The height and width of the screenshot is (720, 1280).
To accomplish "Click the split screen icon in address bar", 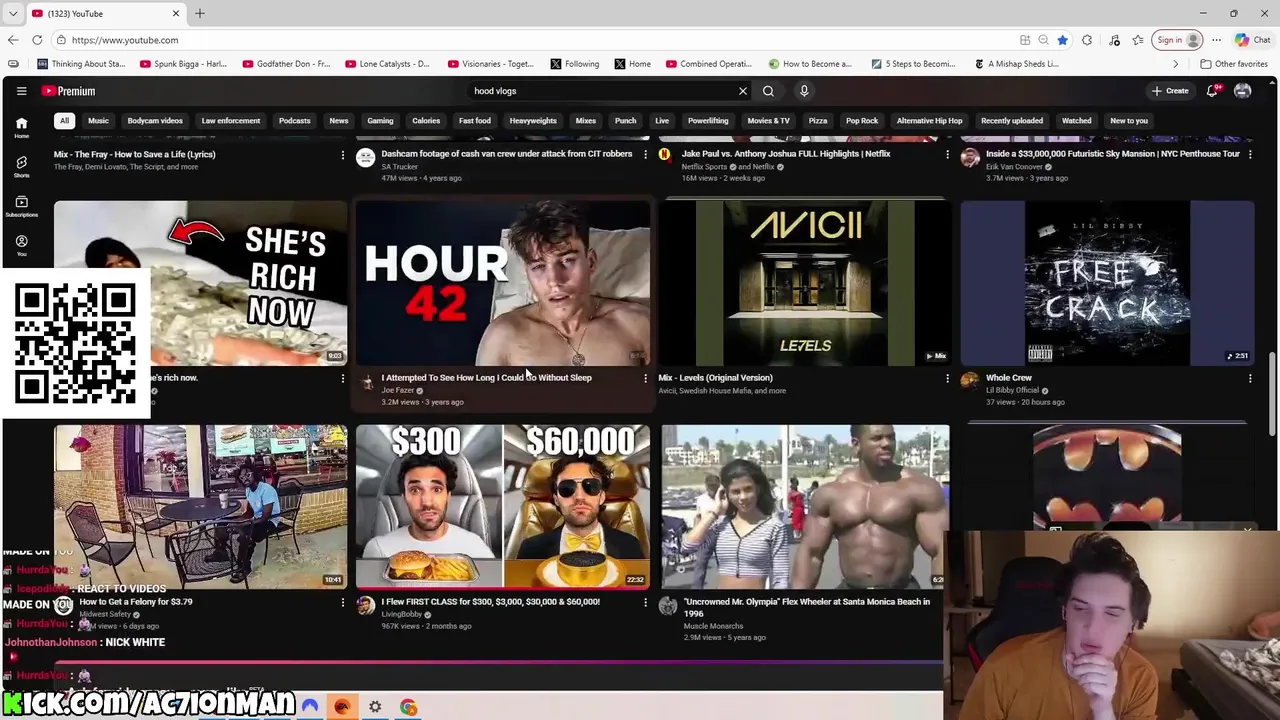I will pyautogui.click(x=1025, y=40).
